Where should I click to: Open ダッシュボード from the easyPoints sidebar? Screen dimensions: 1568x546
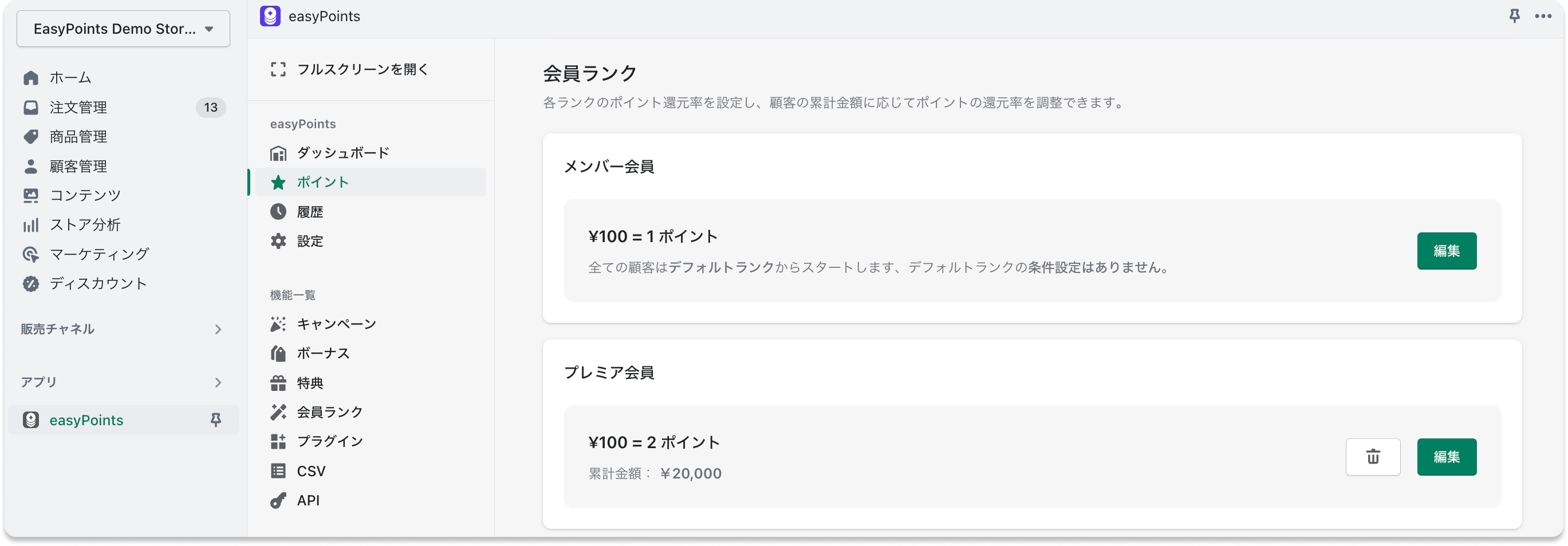tap(342, 153)
